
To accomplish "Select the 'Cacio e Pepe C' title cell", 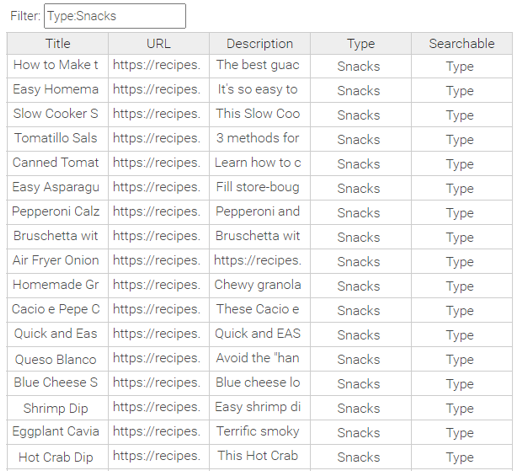I will click(x=58, y=310).
